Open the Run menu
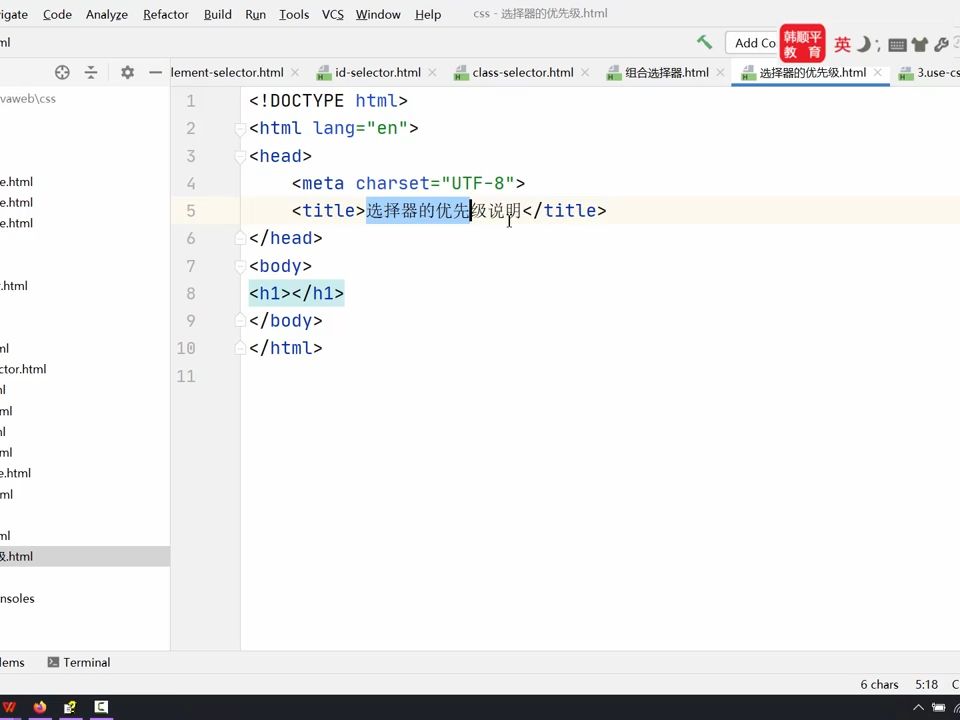 tap(255, 14)
